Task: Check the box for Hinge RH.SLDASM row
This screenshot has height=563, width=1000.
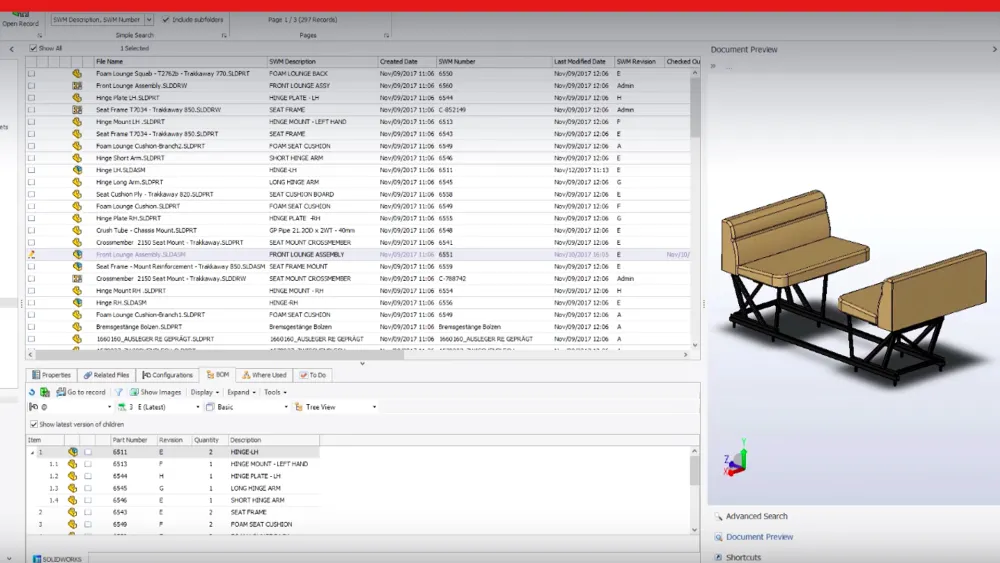Action: 31,303
